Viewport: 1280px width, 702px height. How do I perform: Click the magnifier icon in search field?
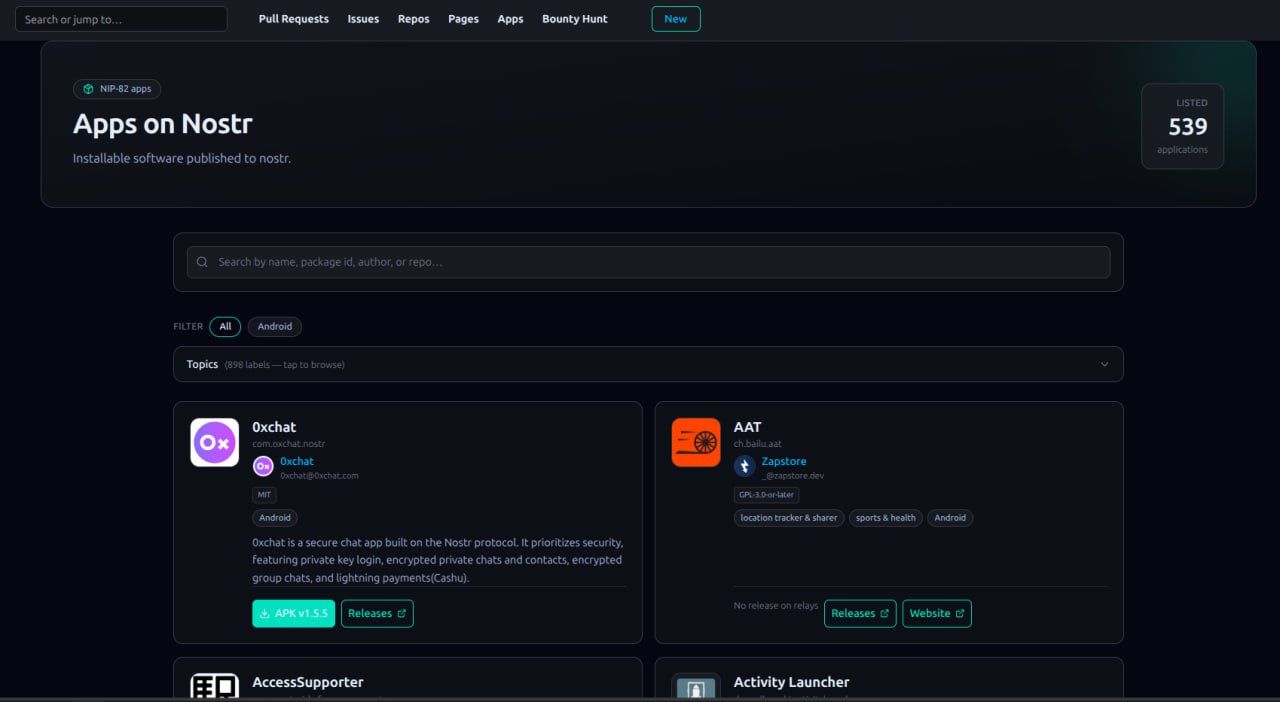coord(202,262)
